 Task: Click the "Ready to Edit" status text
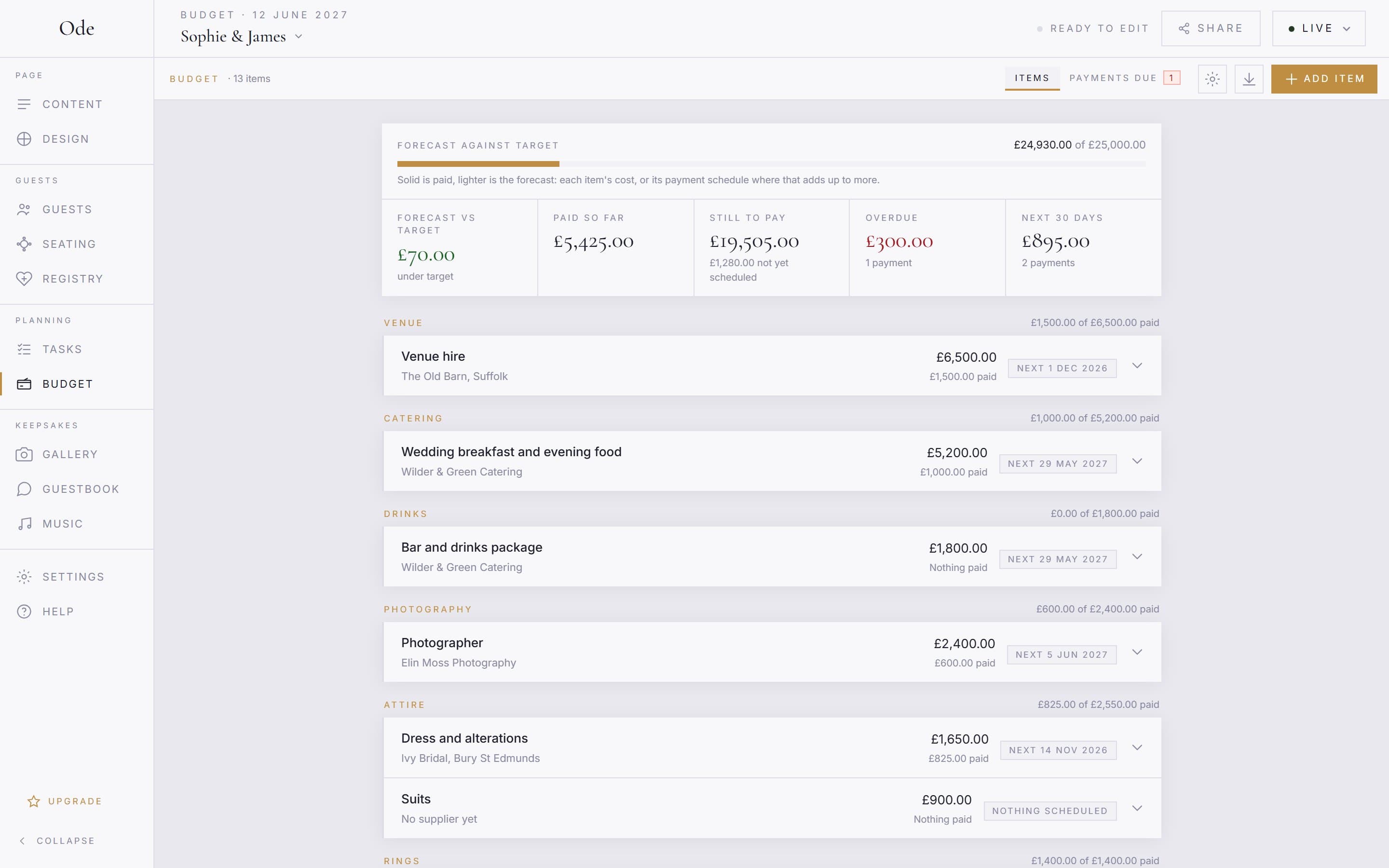(x=1099, y=29)
